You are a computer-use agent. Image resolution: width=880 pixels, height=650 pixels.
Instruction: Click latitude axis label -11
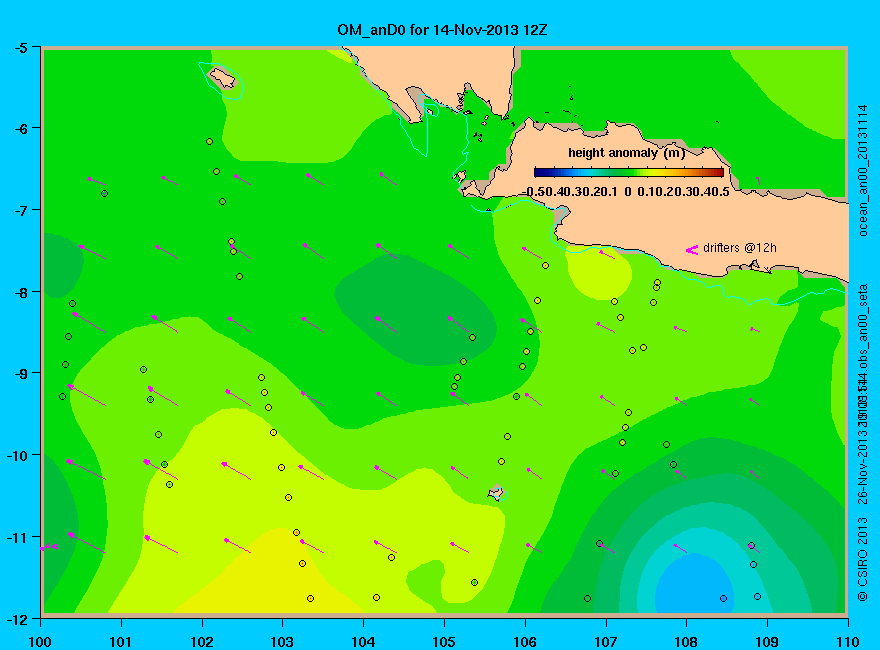(17, 537)
